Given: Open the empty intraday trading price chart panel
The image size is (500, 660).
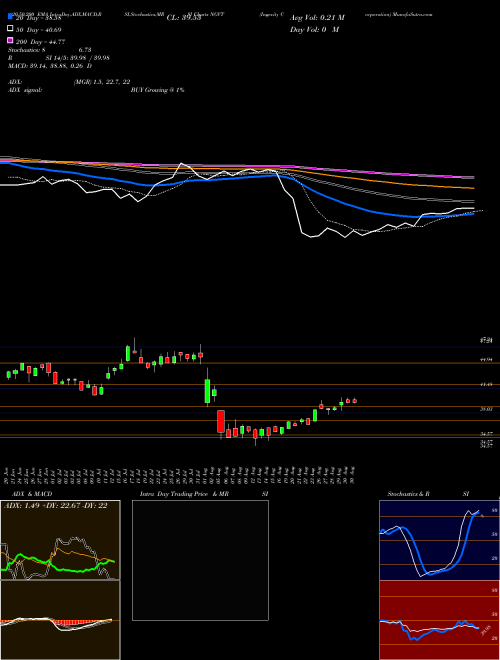Looking at the screenshot, I should [x=200, y=560].
